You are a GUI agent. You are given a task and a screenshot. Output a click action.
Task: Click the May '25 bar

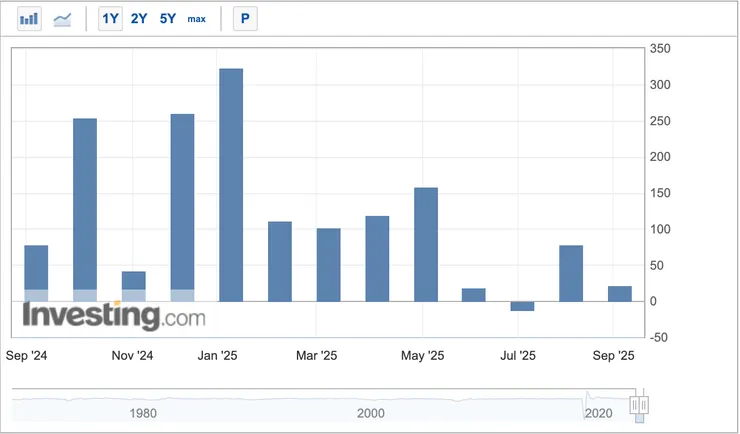[x=426, y=244]
